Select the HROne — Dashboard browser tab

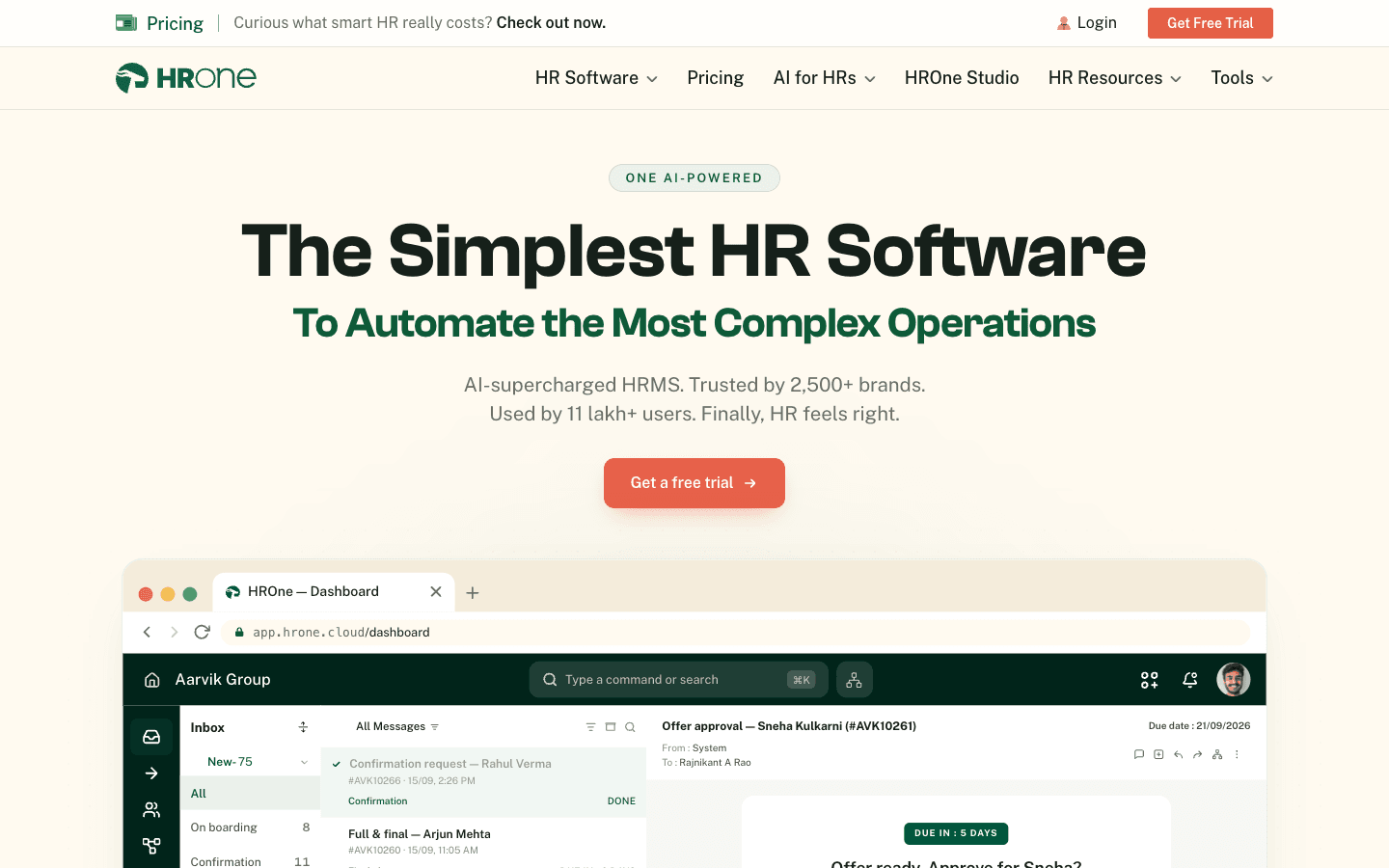tap(334, 592)
